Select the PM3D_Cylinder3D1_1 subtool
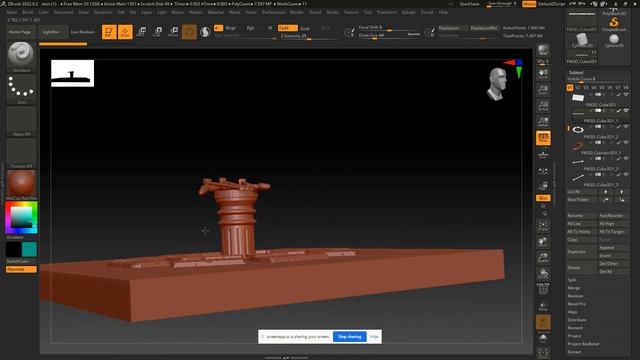This screenshot has height=360, width=640. pyautogui.click(x=599, y=146)
